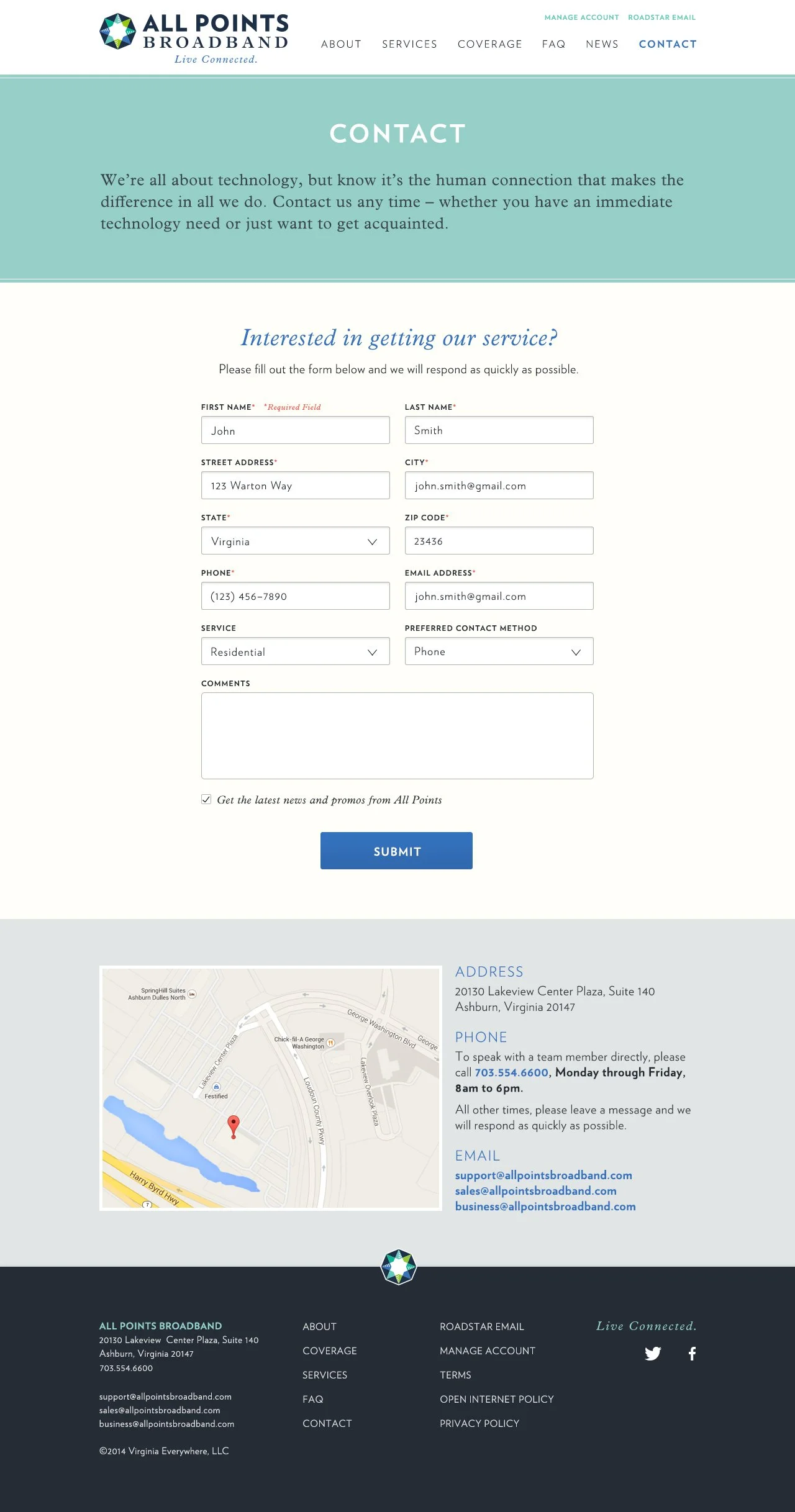Image resolution: width=795 pixels, height=1512 pixels.
Task: Open the Preferred Contact Method dropdown
Action: coord(499,651)
